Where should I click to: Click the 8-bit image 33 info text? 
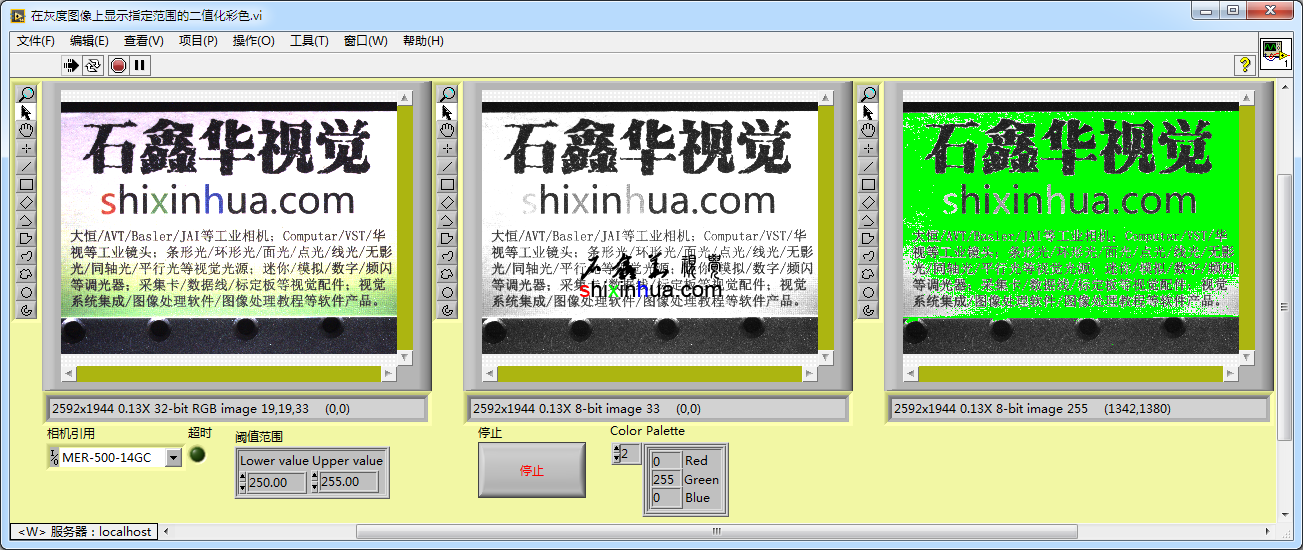pos(586,408)
